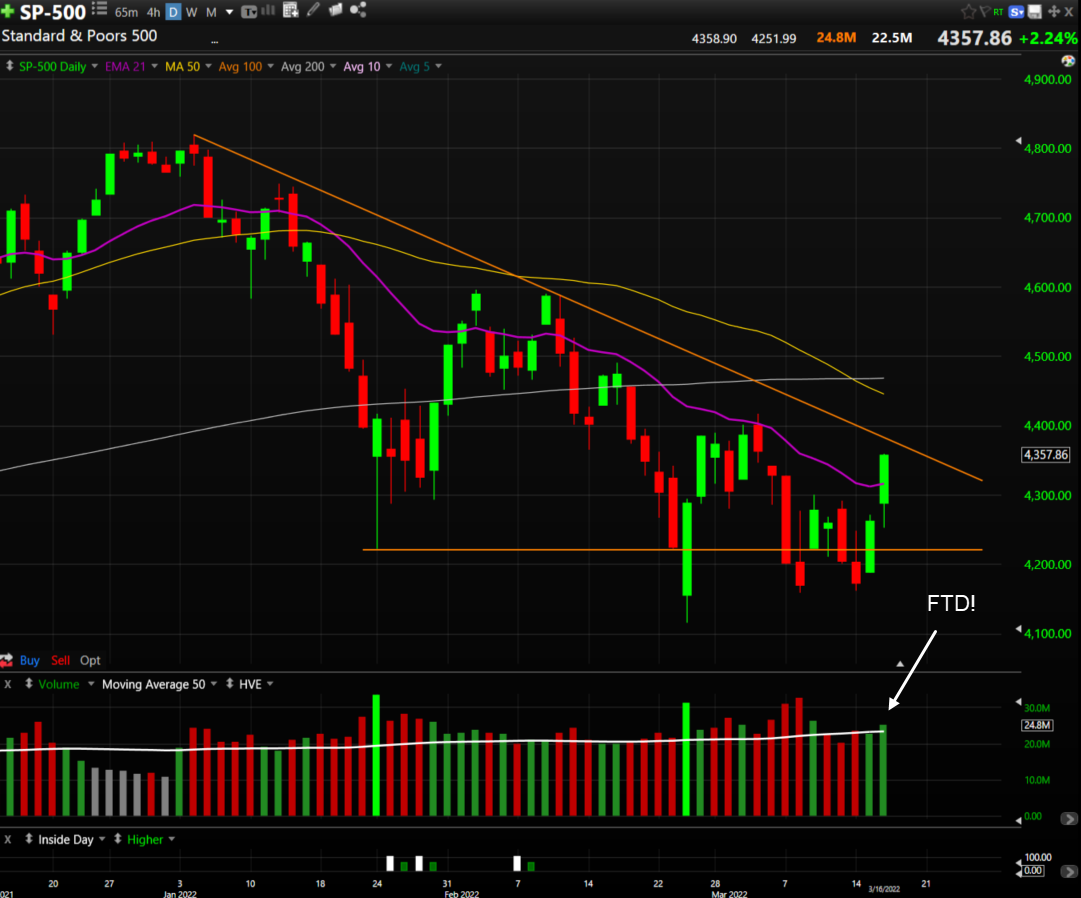This screenshot has width=1081, height=898.
Task: Open the Higher indicator dropdown
Action: point(172,839)
